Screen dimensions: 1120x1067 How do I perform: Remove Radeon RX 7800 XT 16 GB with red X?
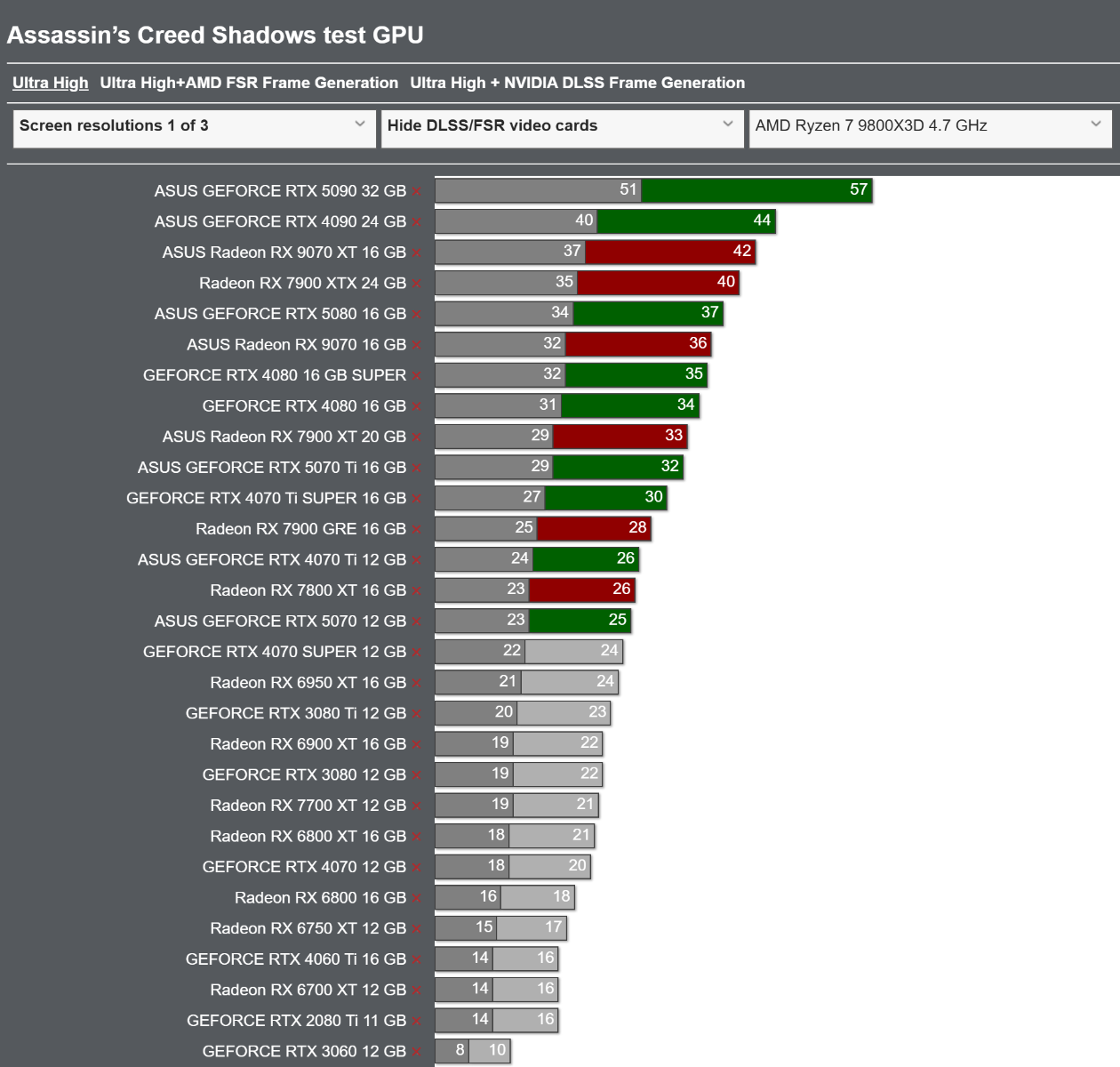(416, 590)
